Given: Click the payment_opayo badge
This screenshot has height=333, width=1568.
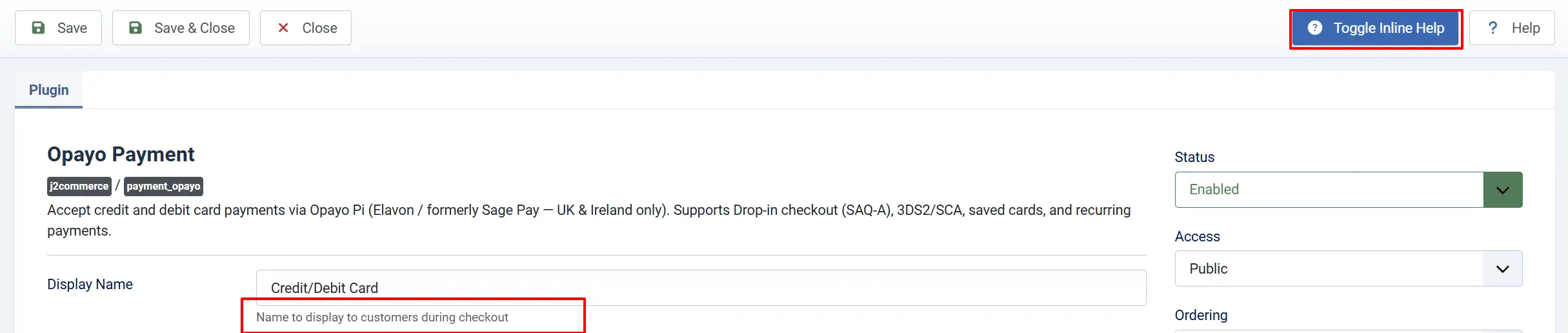Looking at the screenshot, I should (163, 186).
